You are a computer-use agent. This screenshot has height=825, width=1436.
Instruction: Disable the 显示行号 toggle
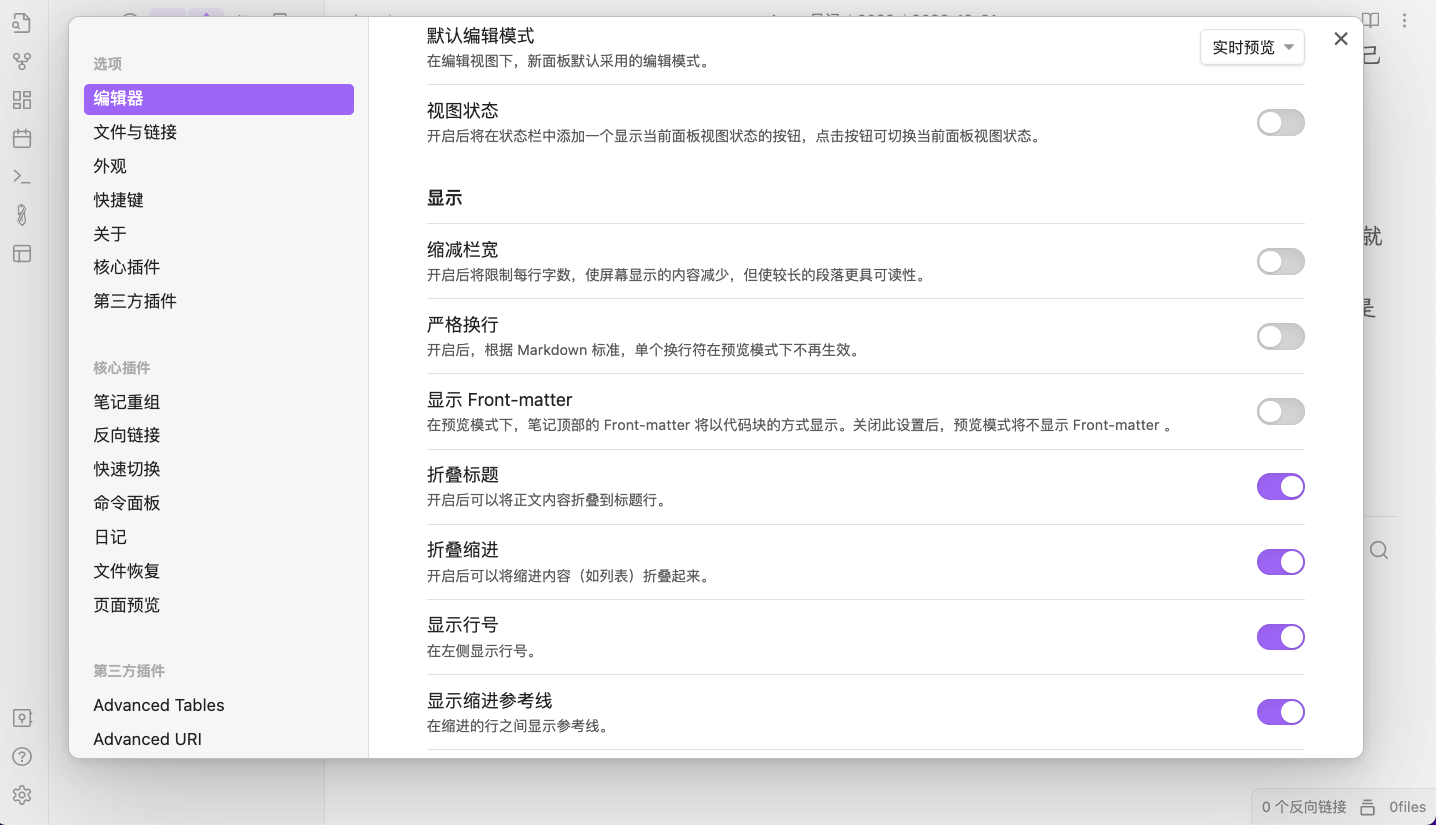click(1281, 637)
